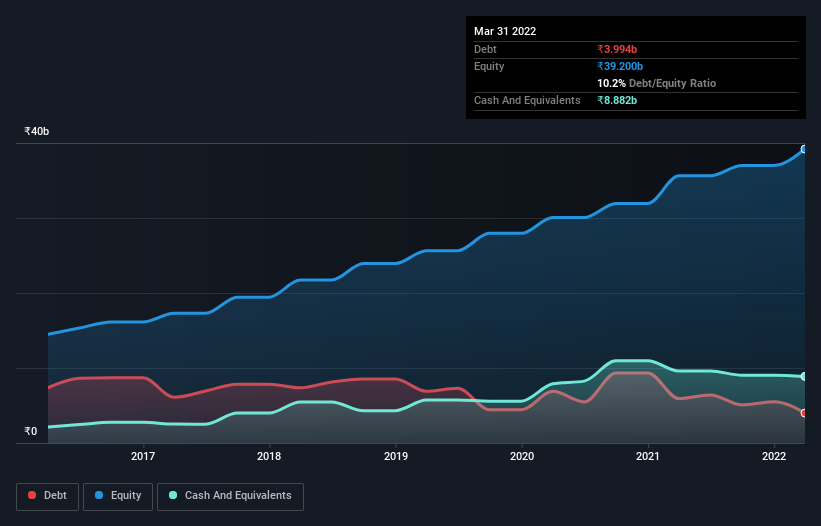Toggle the Cash And Equivalents legend button
Image resolution: width=821 pixels, height=526 pixels.
pyautogui.click(x=230, y=496)
